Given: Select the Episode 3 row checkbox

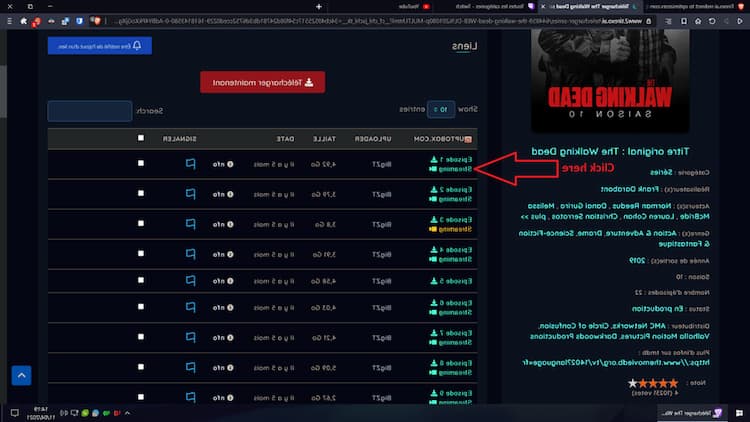Looking at the screenshot, I should coord(141,223).
